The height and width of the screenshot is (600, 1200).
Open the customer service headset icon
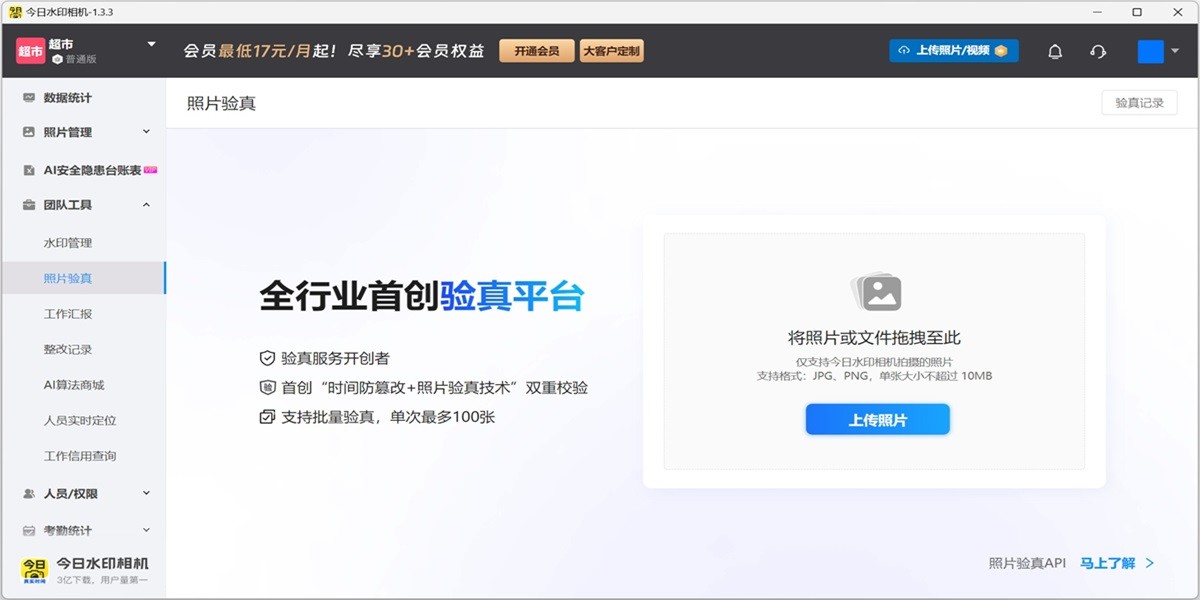coord(1098,50)
